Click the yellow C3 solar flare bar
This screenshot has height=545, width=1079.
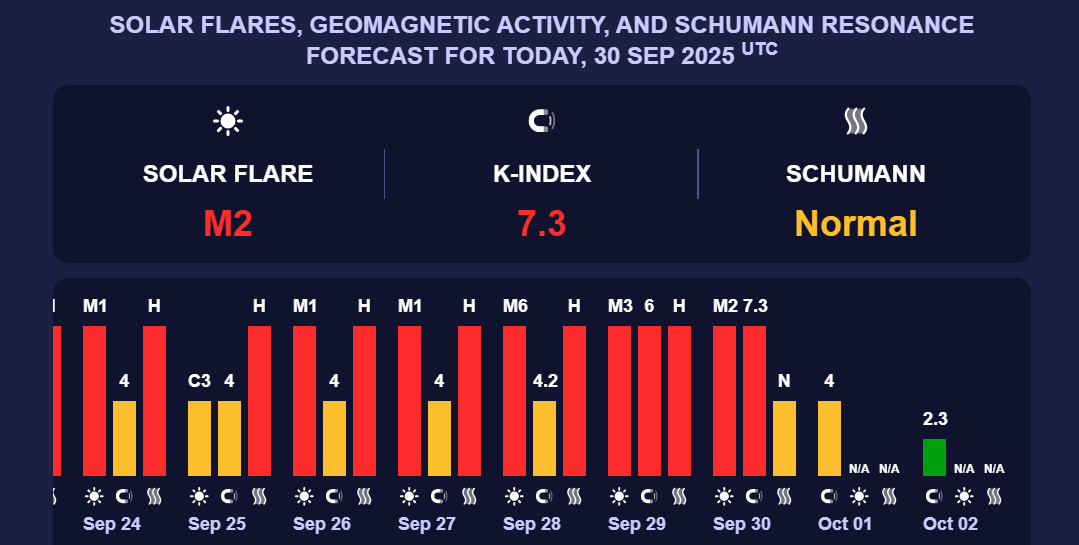(199, 438)
